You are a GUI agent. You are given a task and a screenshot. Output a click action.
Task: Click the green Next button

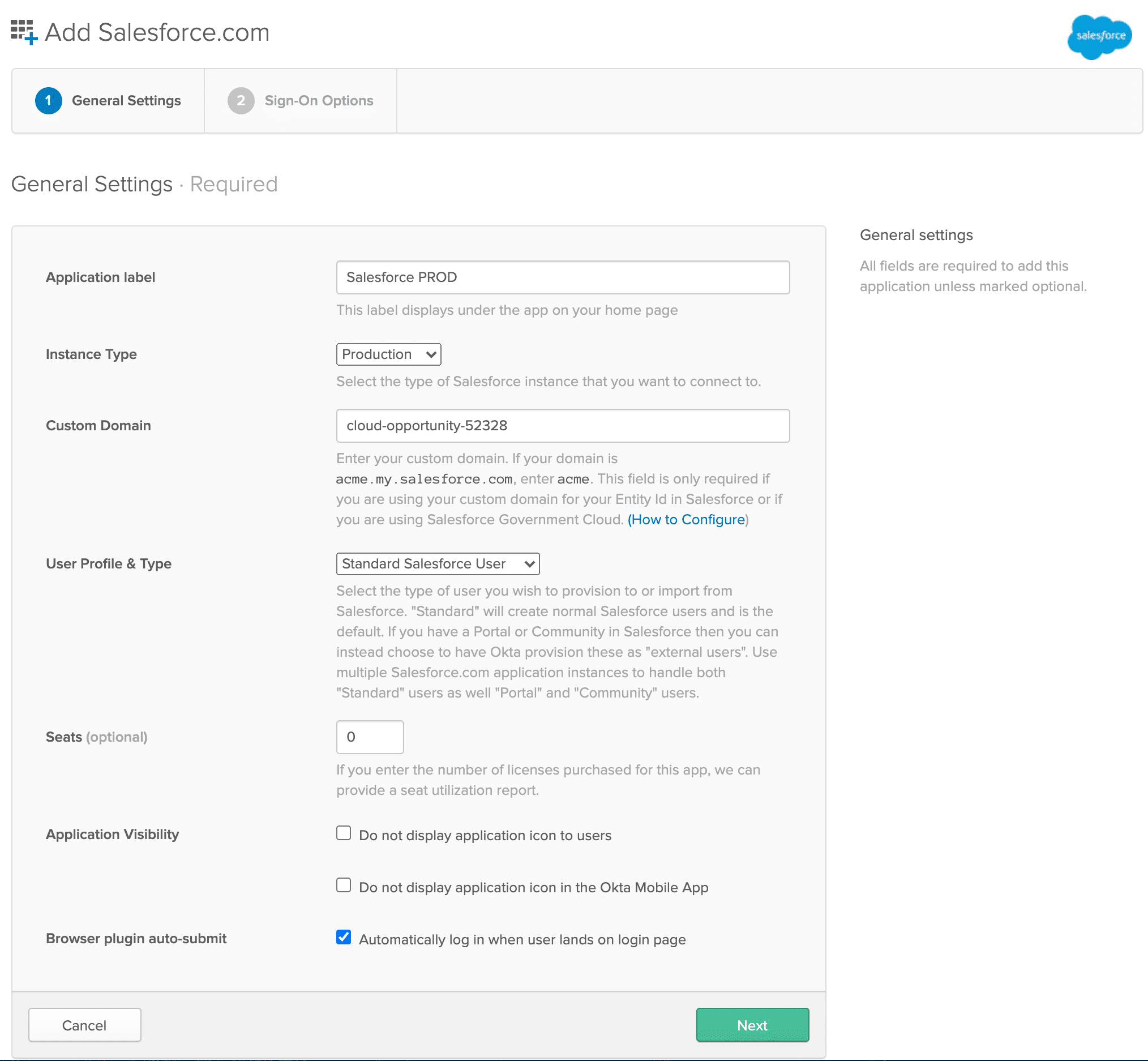click(752, 1025)
